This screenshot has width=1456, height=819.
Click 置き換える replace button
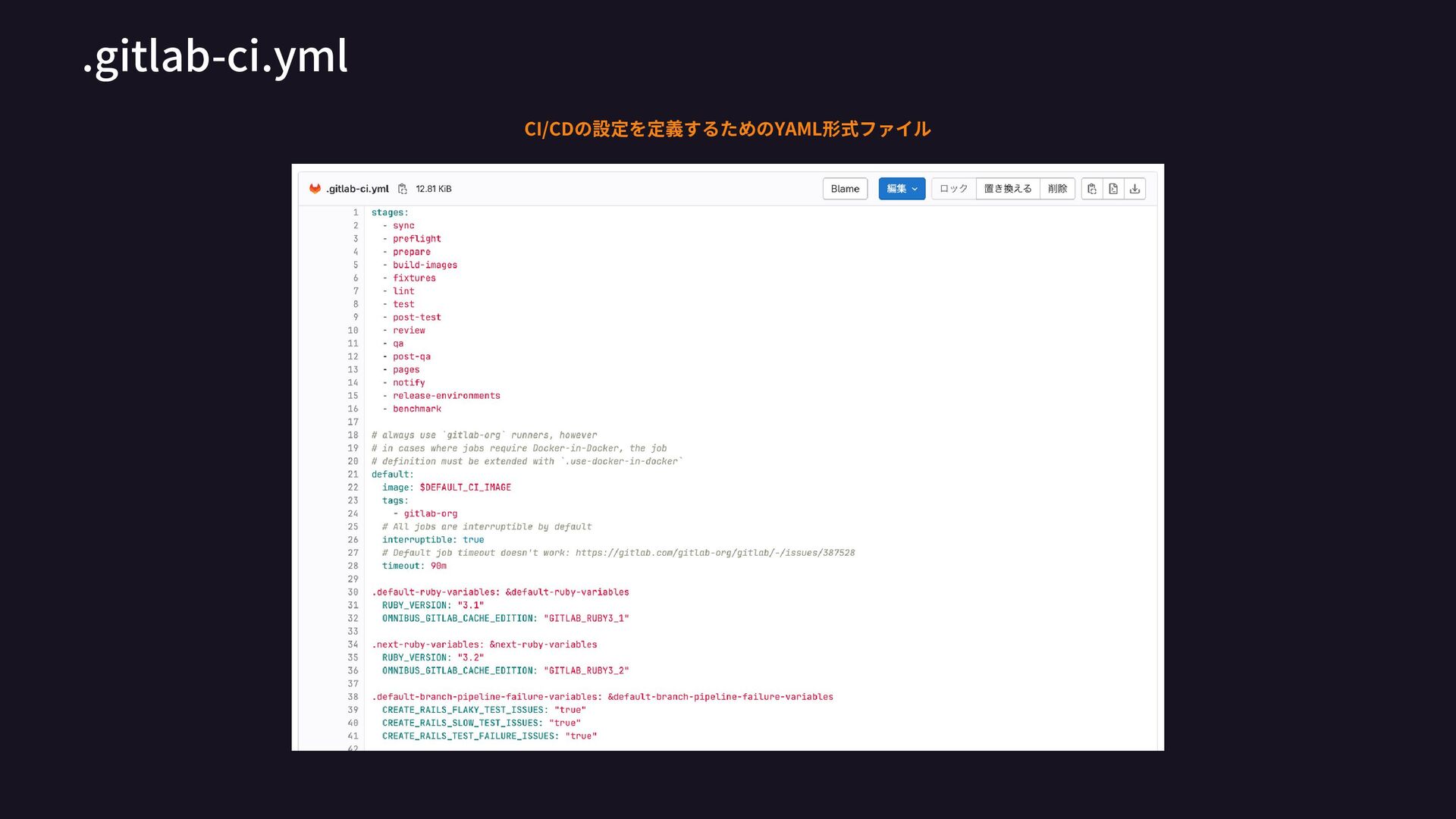(x=1007, y=189)
